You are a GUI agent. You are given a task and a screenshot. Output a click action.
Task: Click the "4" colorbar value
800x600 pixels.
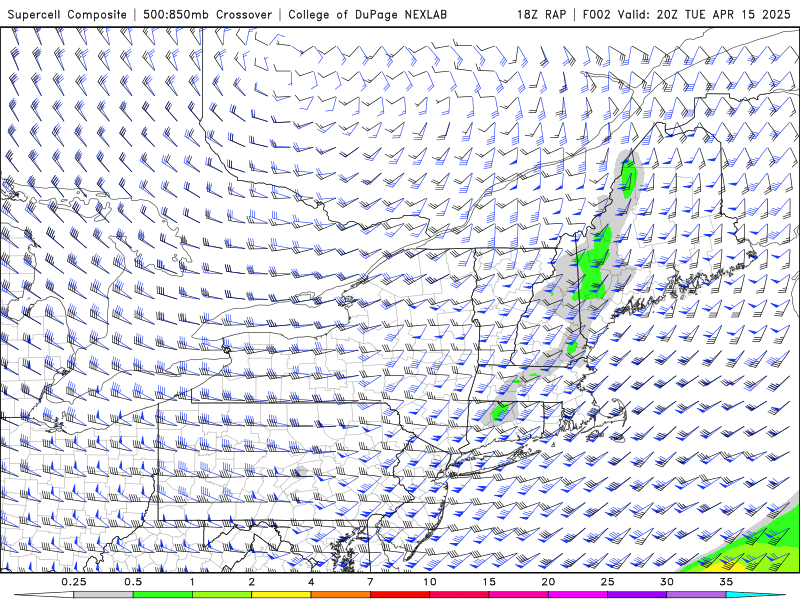coord(311,582)
